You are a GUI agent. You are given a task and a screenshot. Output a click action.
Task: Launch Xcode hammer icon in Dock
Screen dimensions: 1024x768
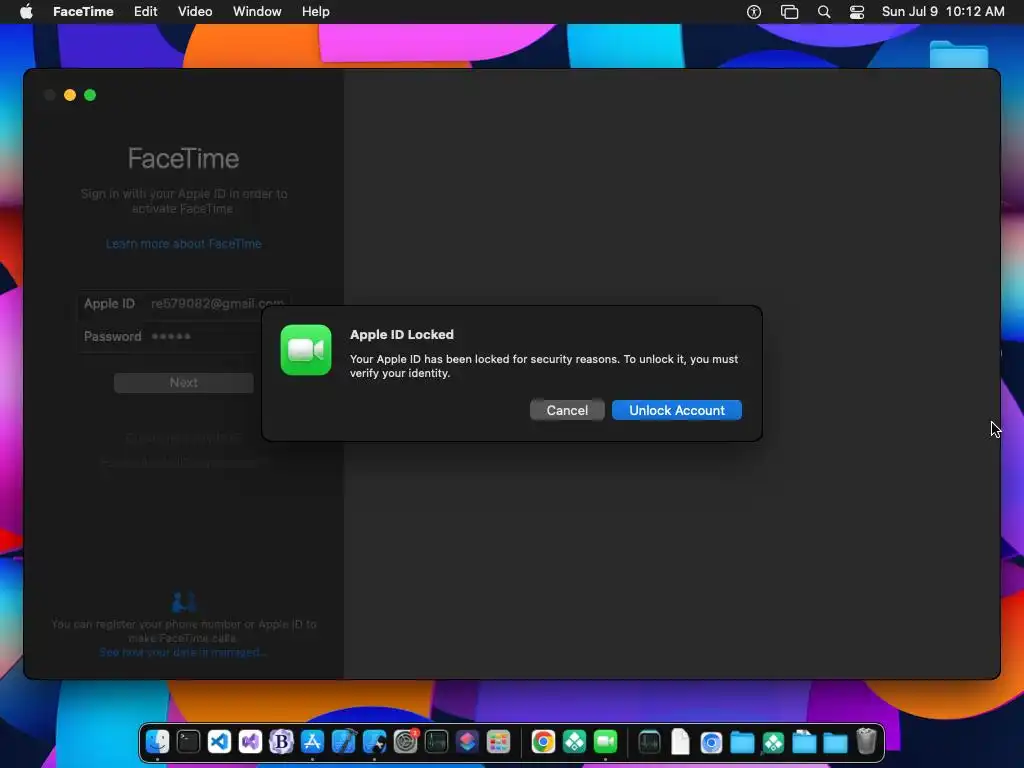coord(344,742)
